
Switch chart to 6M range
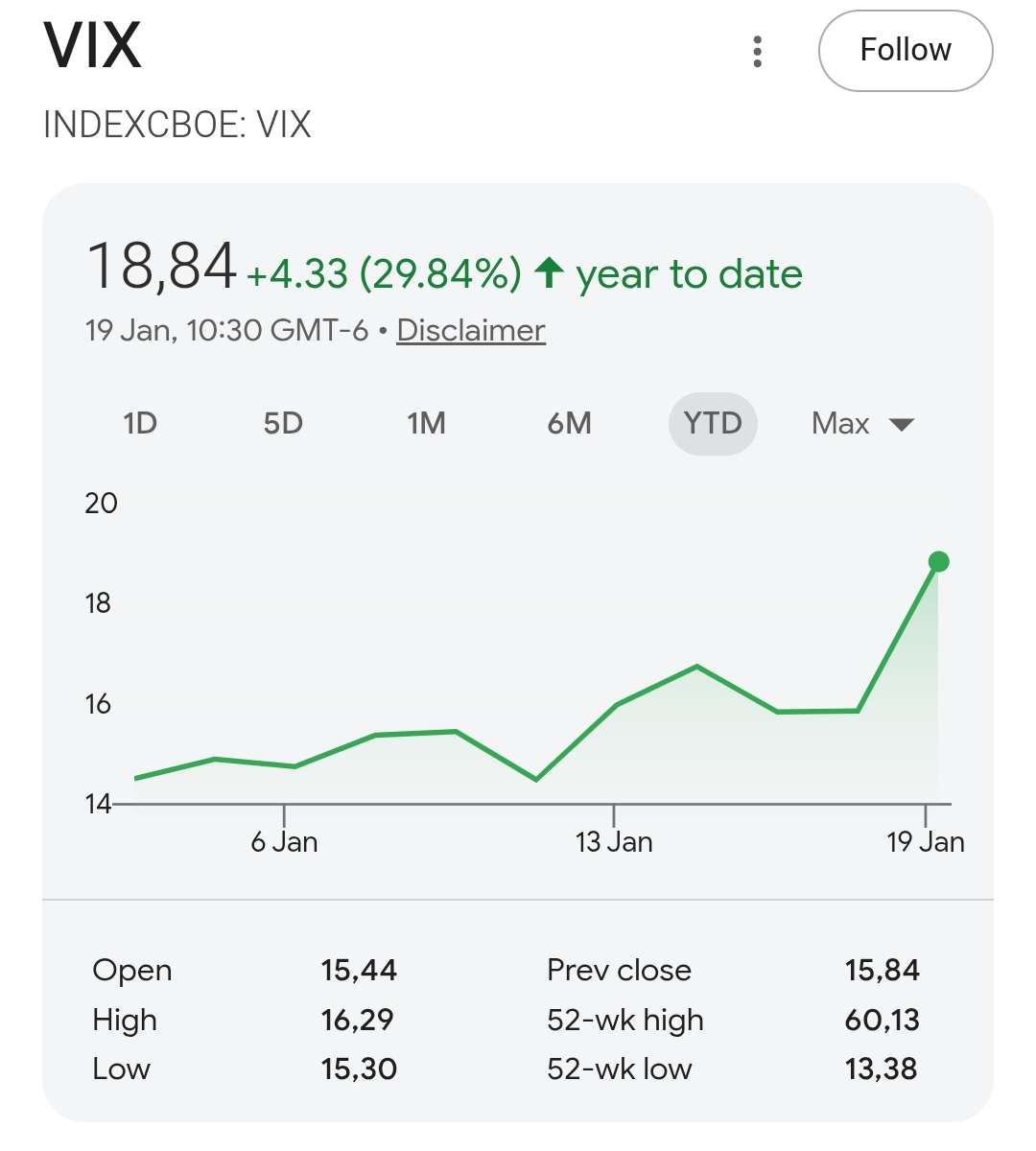click(x=569, y=423)
